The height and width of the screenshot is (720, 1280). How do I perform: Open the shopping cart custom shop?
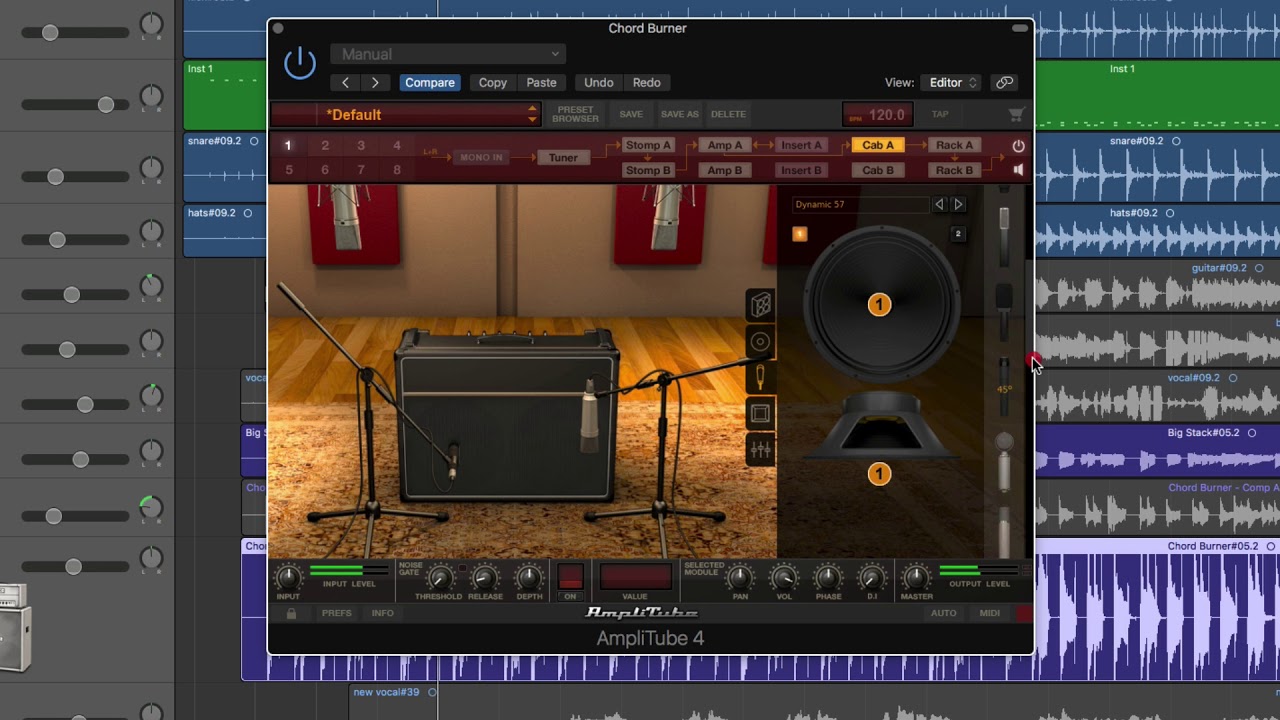1016,115
